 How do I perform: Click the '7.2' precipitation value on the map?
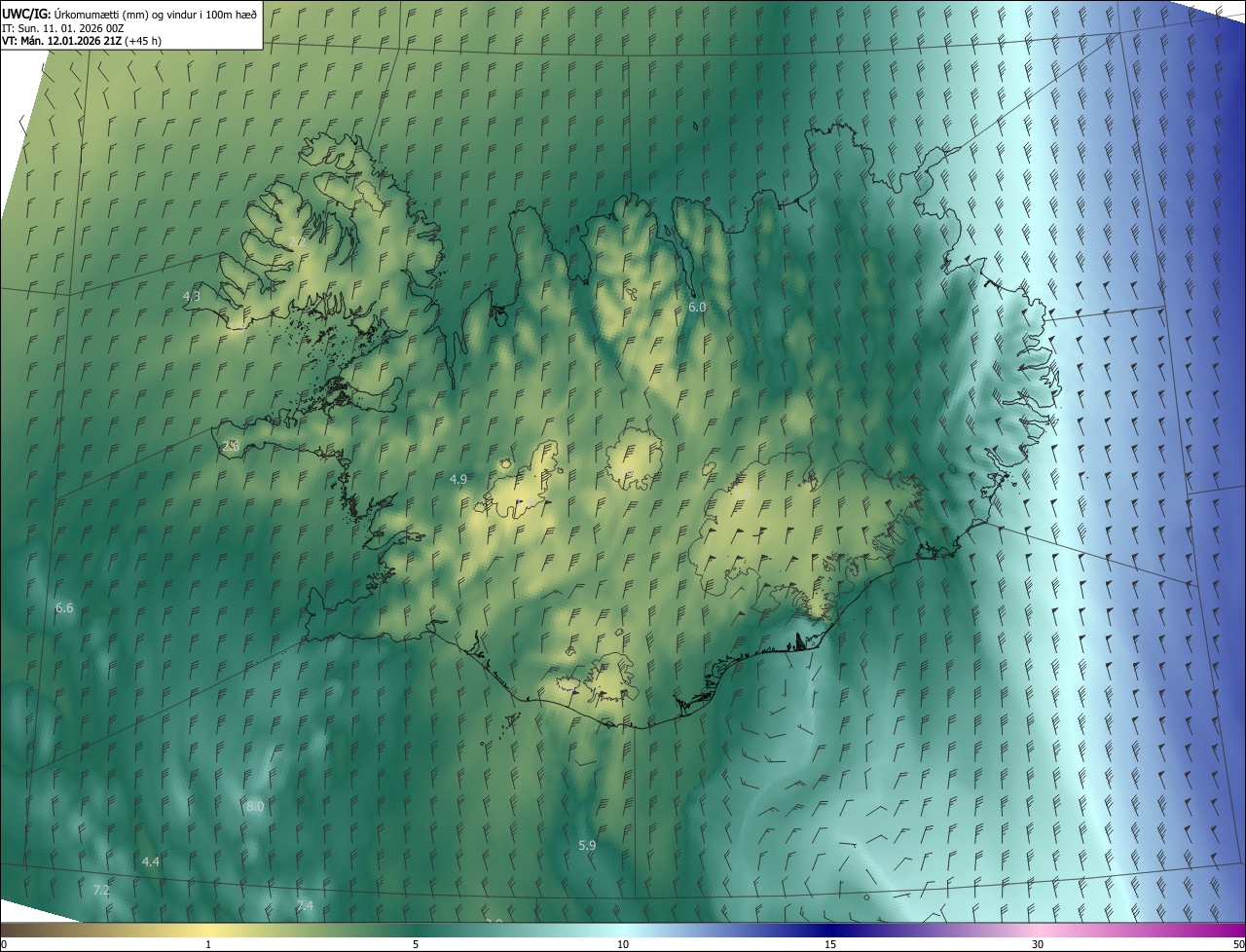coord(101,890)
